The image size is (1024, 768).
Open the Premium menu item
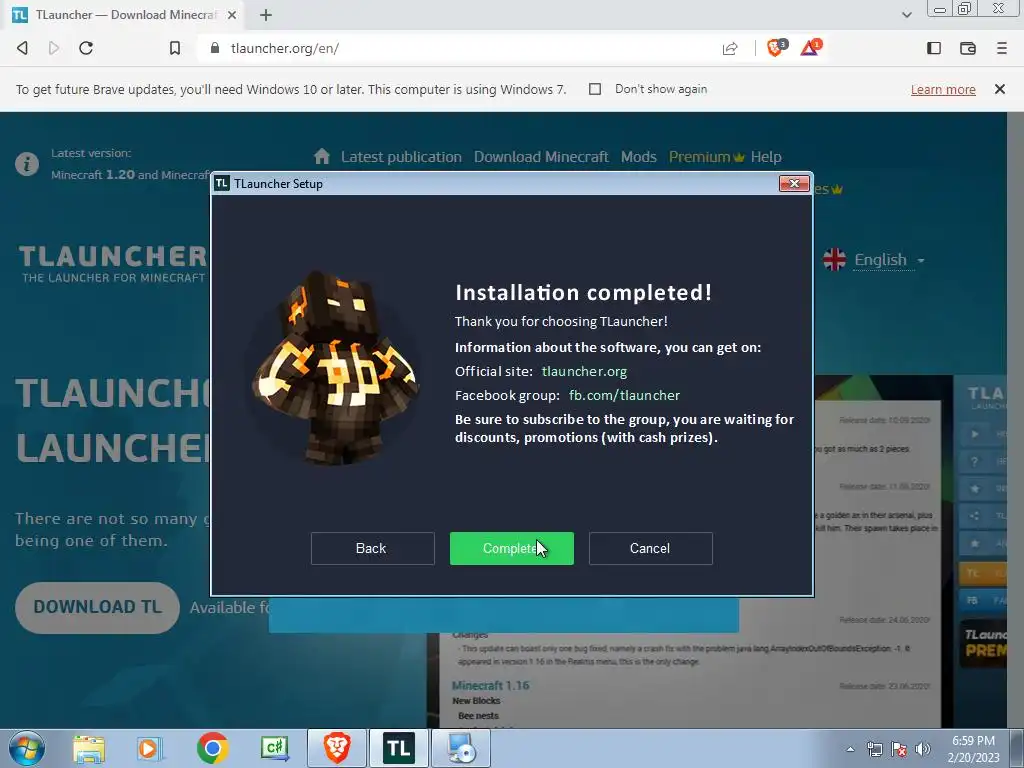(706, 157)
